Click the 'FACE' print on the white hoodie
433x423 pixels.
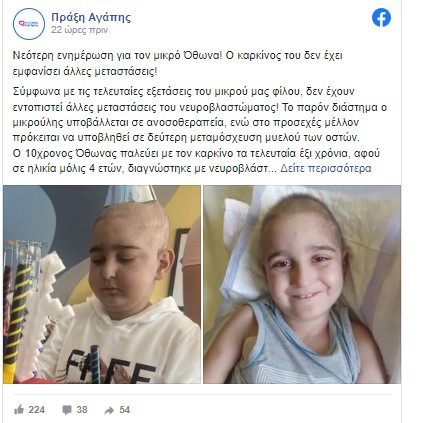110,366
